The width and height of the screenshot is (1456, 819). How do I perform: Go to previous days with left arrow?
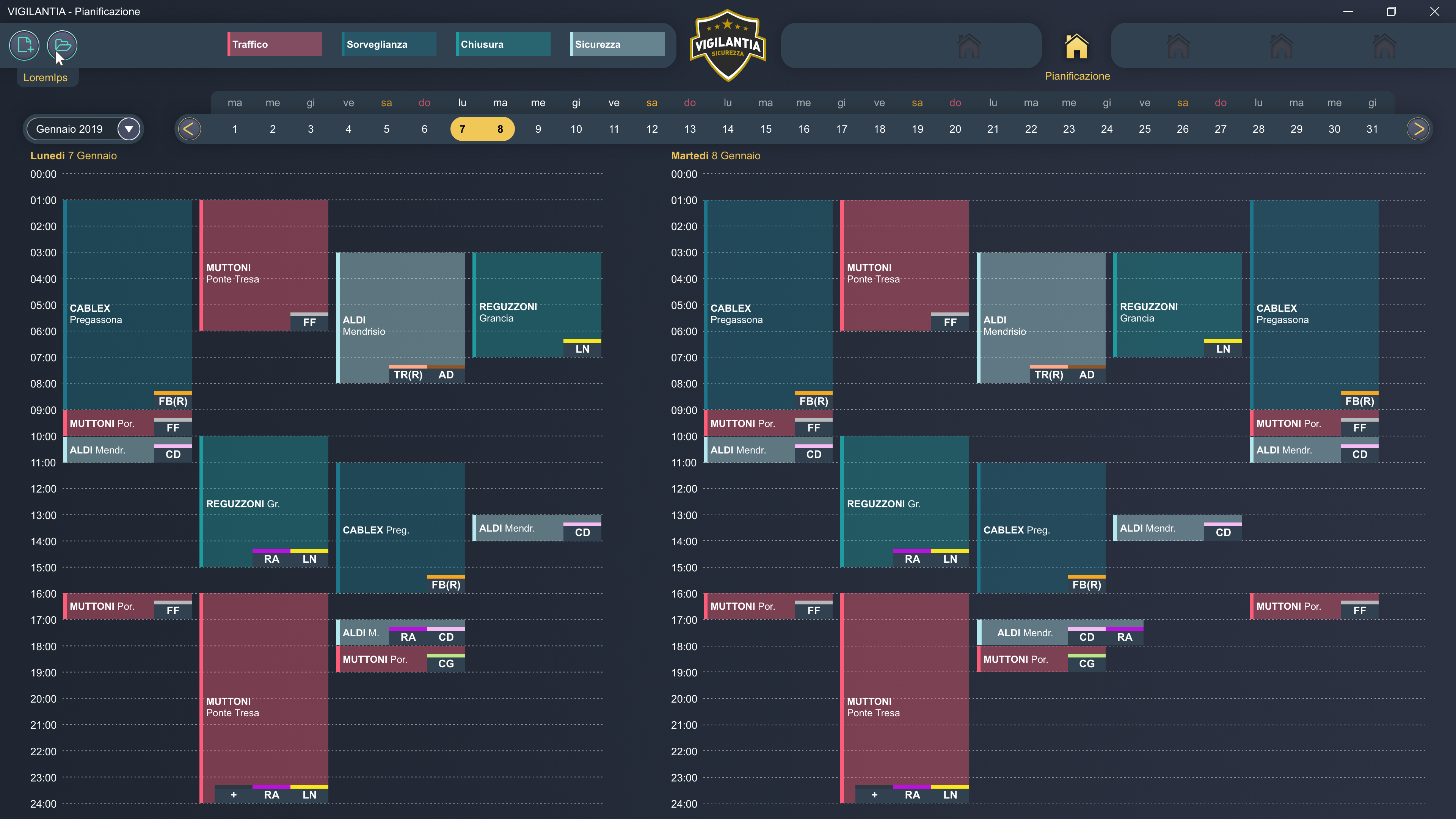tap(189, 129)
